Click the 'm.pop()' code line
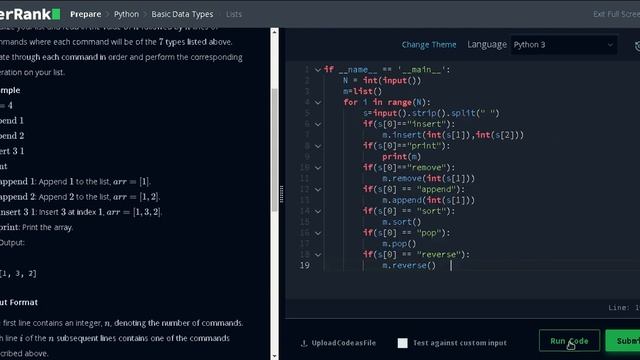Image resolution: width=640 pixels, height=360 pixels. pos(399,244)
